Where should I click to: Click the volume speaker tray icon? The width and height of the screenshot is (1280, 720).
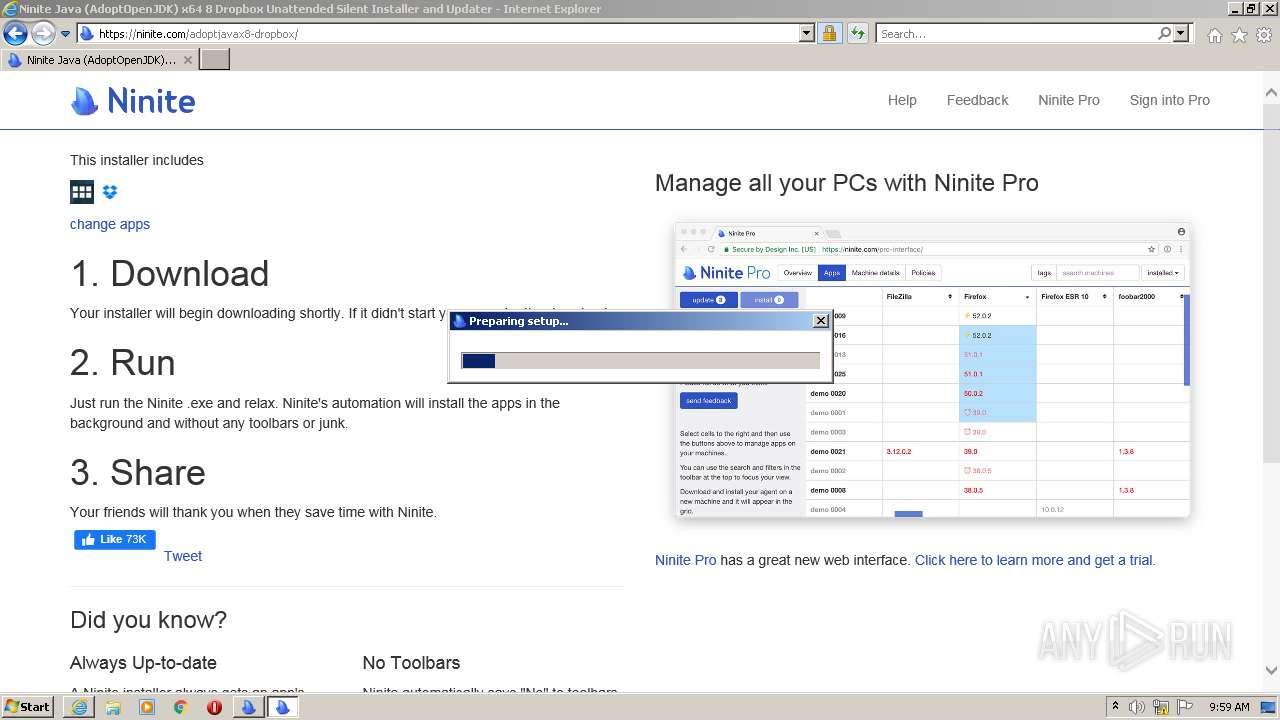tap(1137, 707)
